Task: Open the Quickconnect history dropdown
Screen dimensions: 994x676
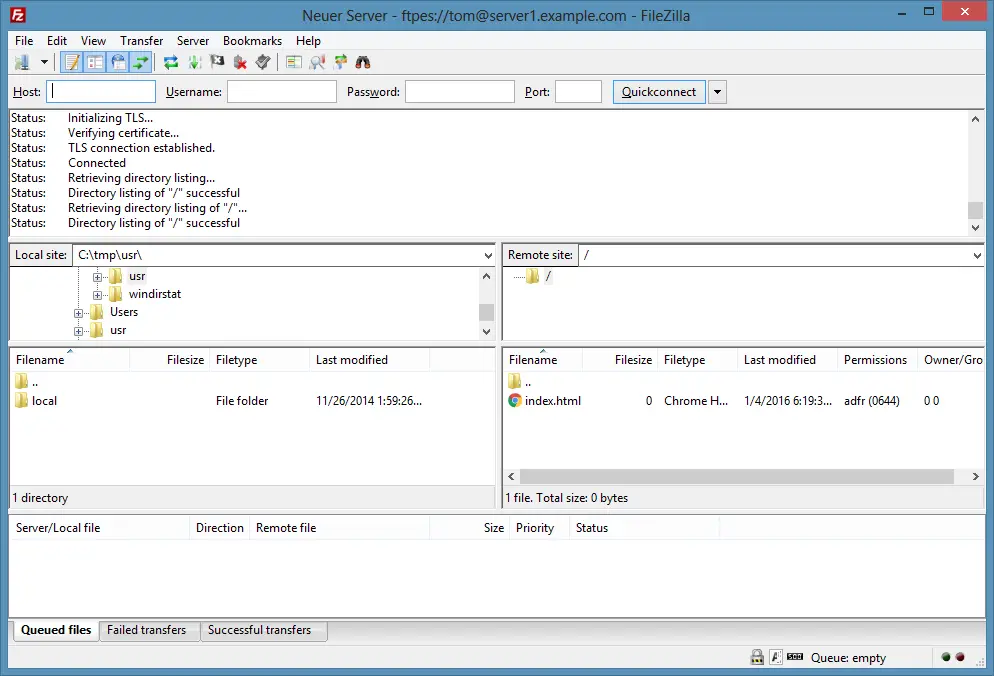Action: pos(717,92)
